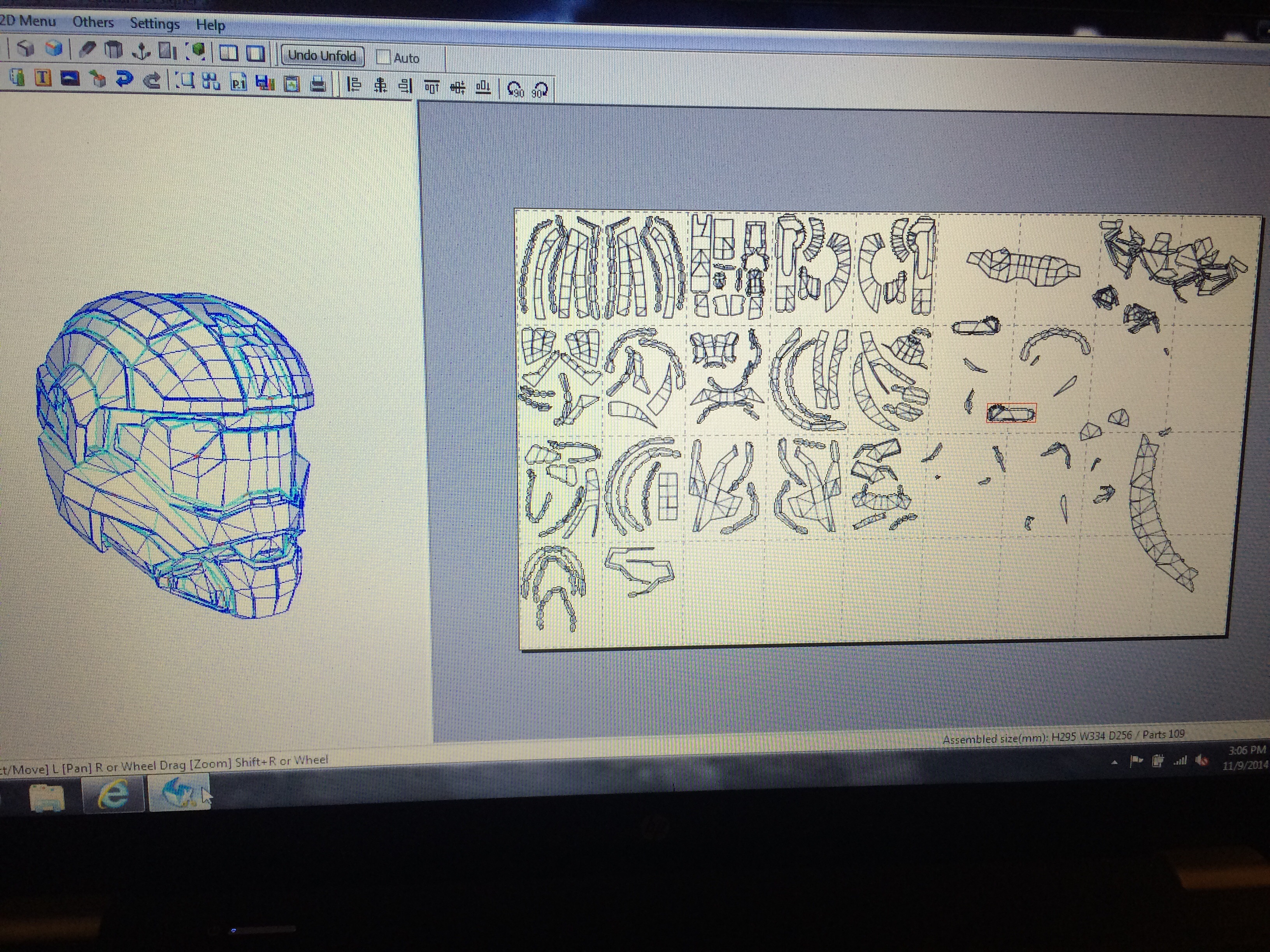Open the Help menu

click(210, 25)
